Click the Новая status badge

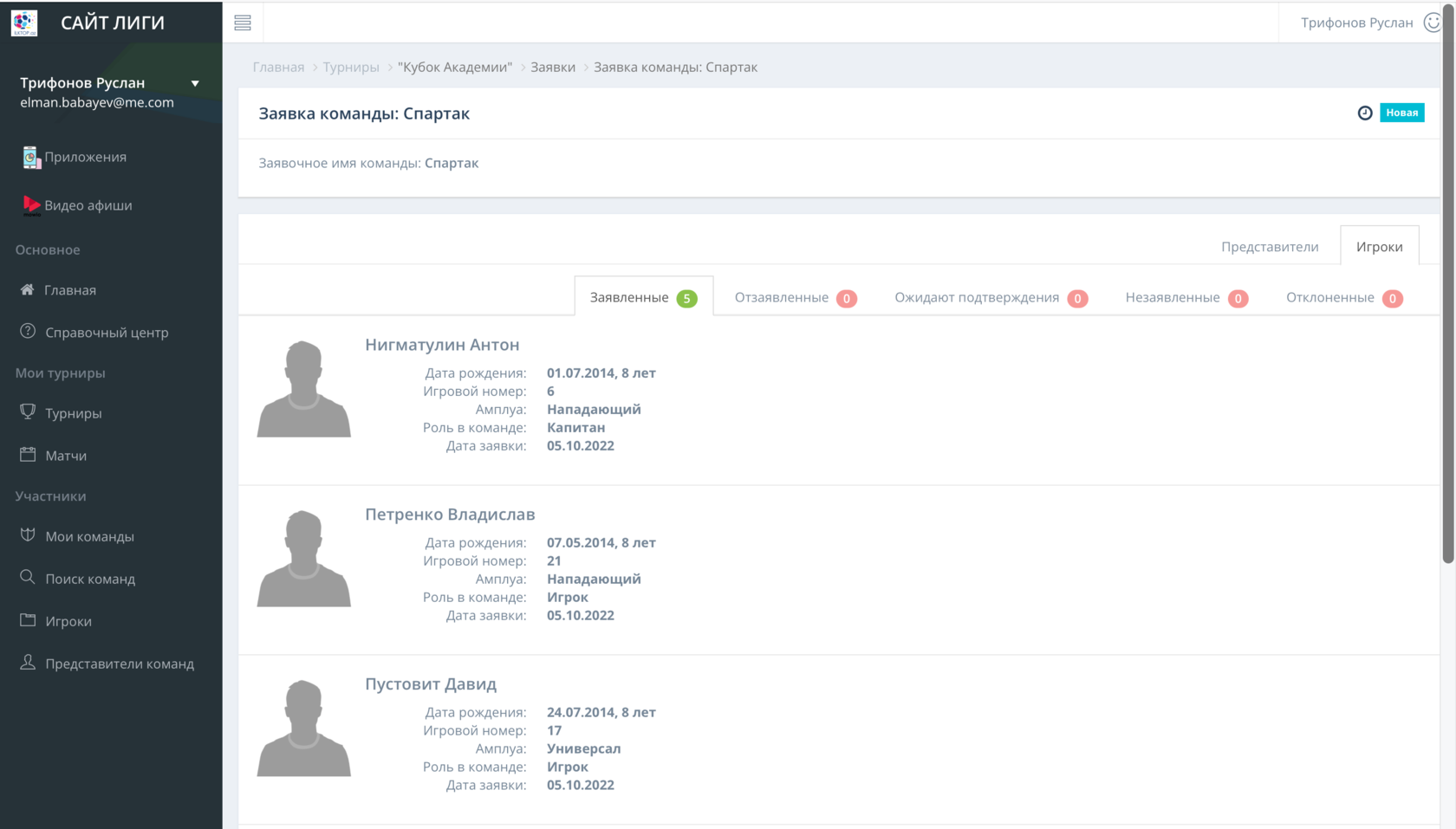(1401, 113)
